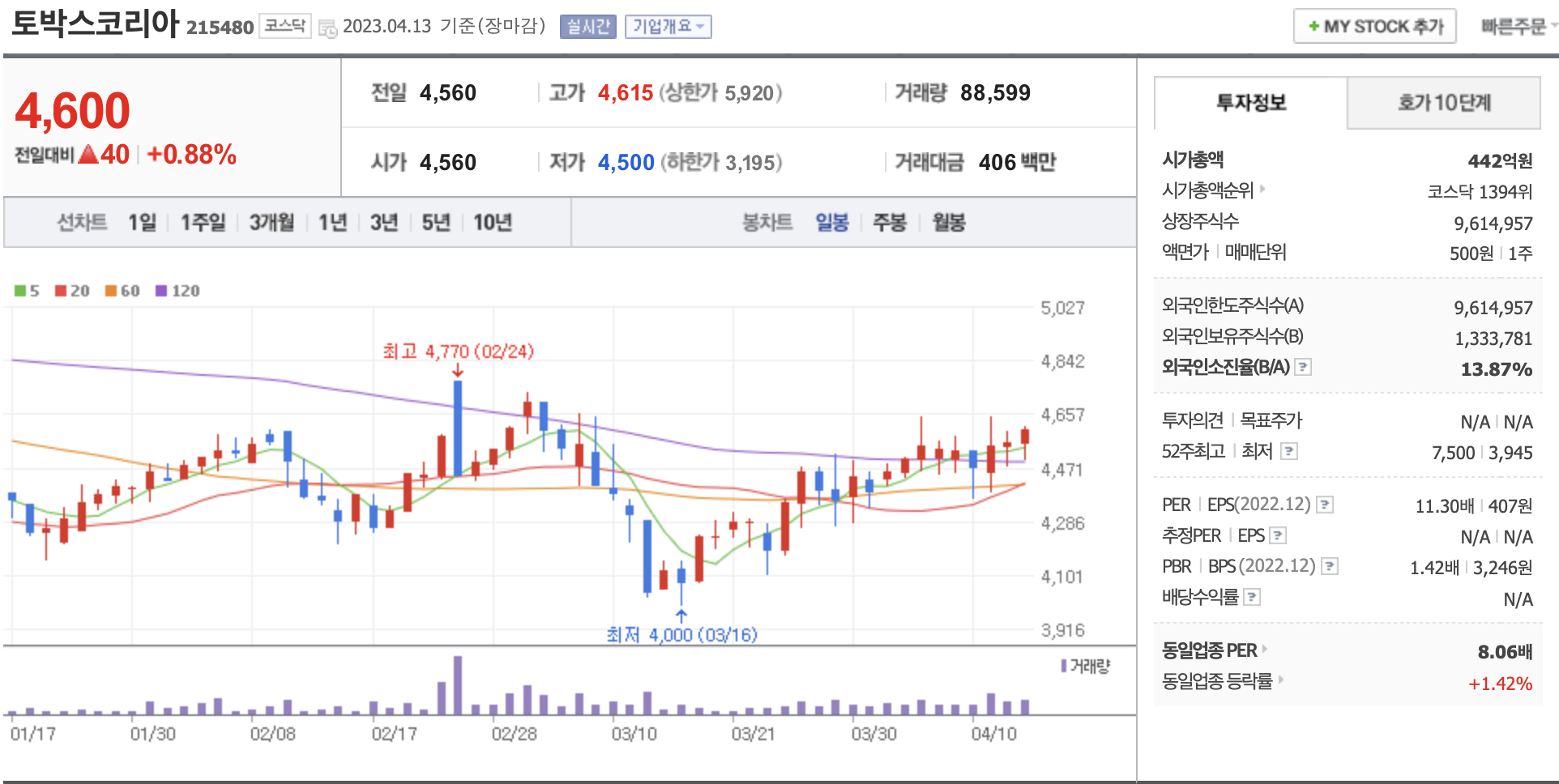Screen dimensions: 1559x784
Task: Click the purple 120-day moving average swatch
Action: 161,291
